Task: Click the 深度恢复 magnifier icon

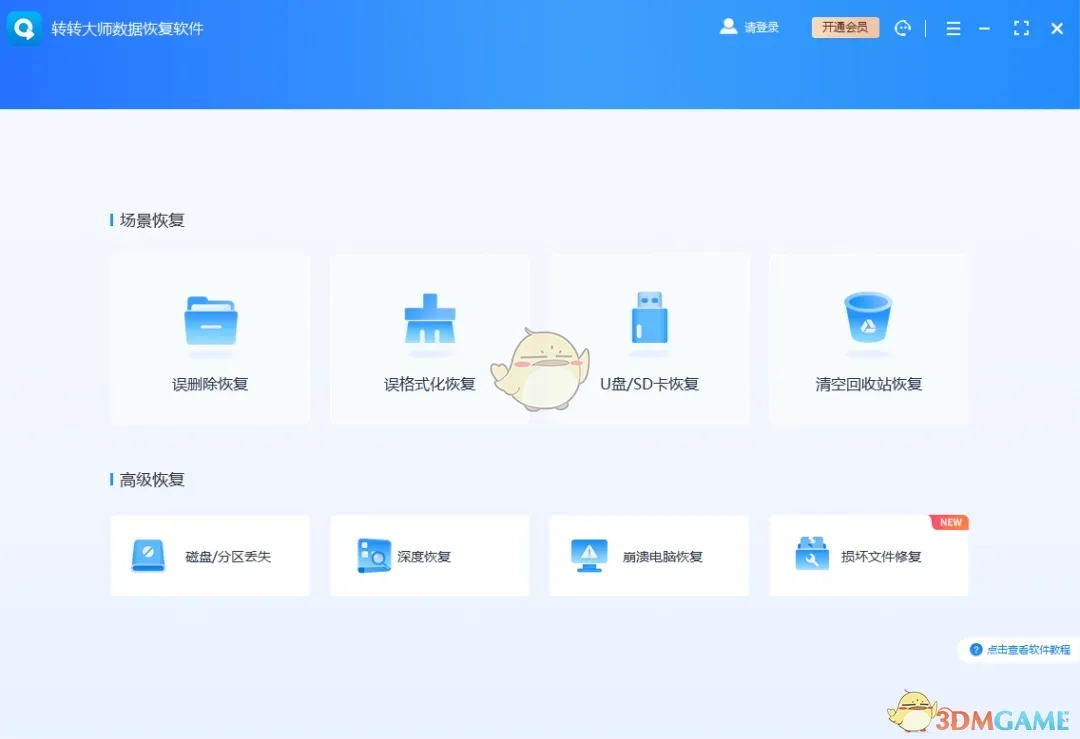Action: tap(372, 555)
